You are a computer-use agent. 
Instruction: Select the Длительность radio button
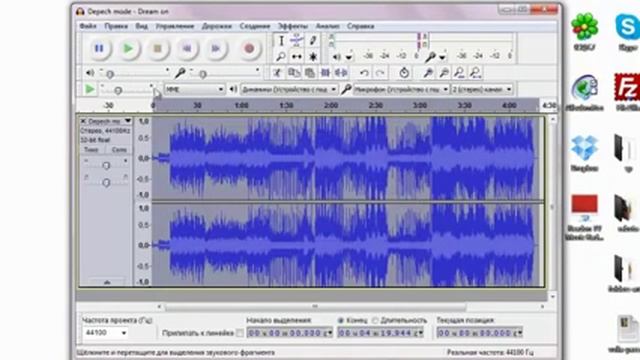[375, 320]
